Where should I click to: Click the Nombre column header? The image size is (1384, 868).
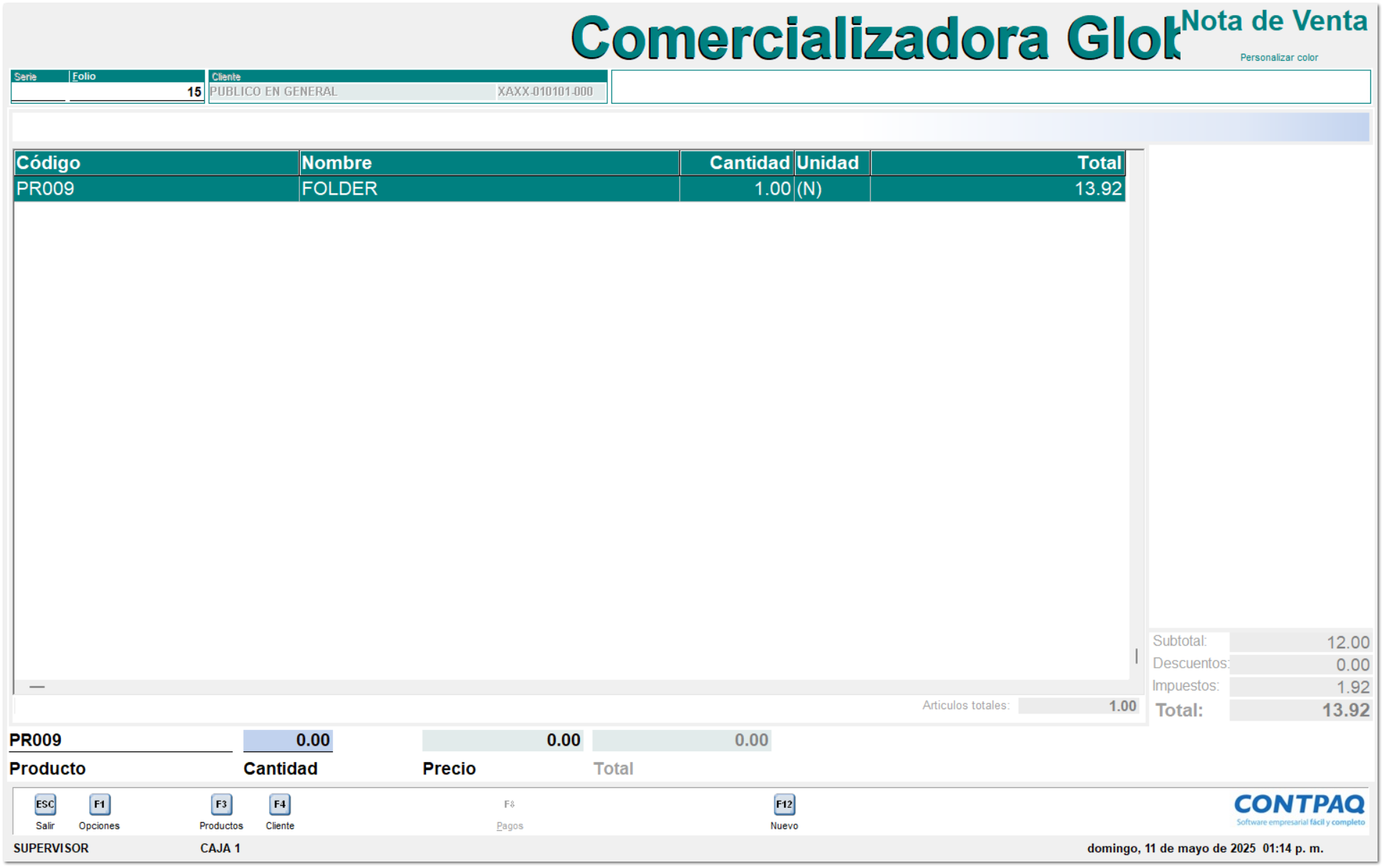337,162
